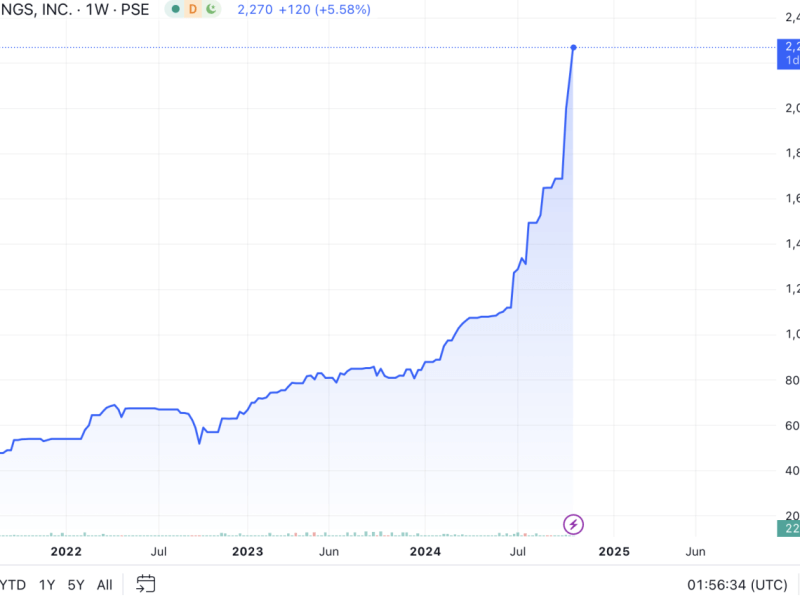Click the purple lightning bolt icon on the chart
Viewport: 800px width, 600px height.
[573, 522]
